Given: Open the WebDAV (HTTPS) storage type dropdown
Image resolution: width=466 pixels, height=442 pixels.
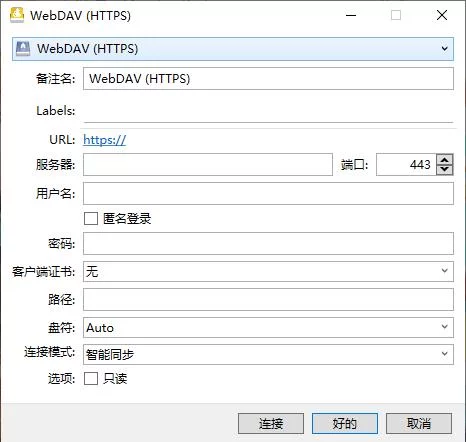Looking at the screenshot, I should (233, 49).
